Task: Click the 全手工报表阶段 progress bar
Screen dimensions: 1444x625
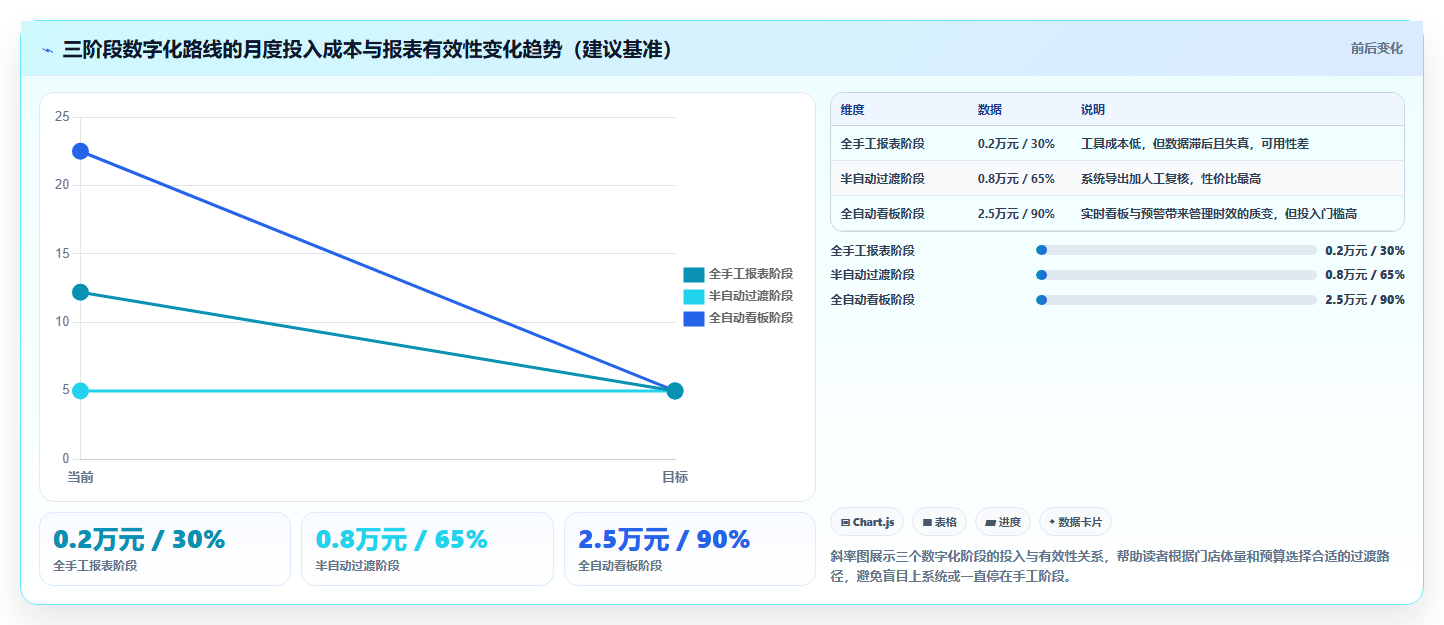Action: pyautogui.click(x=1176, y=250)
